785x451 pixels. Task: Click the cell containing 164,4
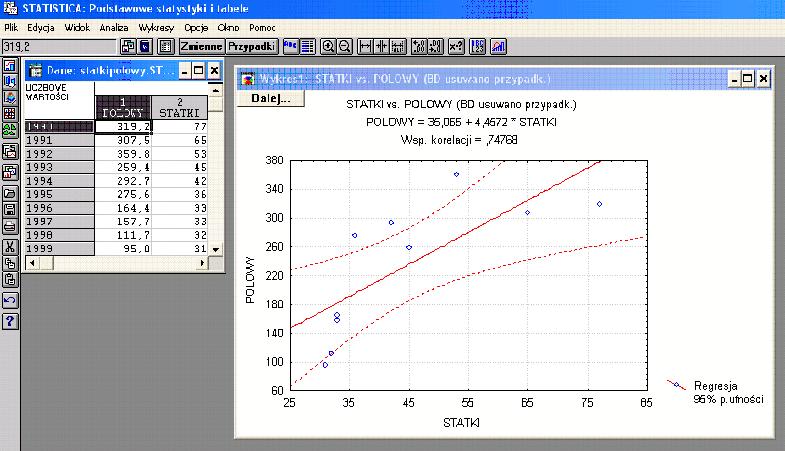[x=123, y=208]
